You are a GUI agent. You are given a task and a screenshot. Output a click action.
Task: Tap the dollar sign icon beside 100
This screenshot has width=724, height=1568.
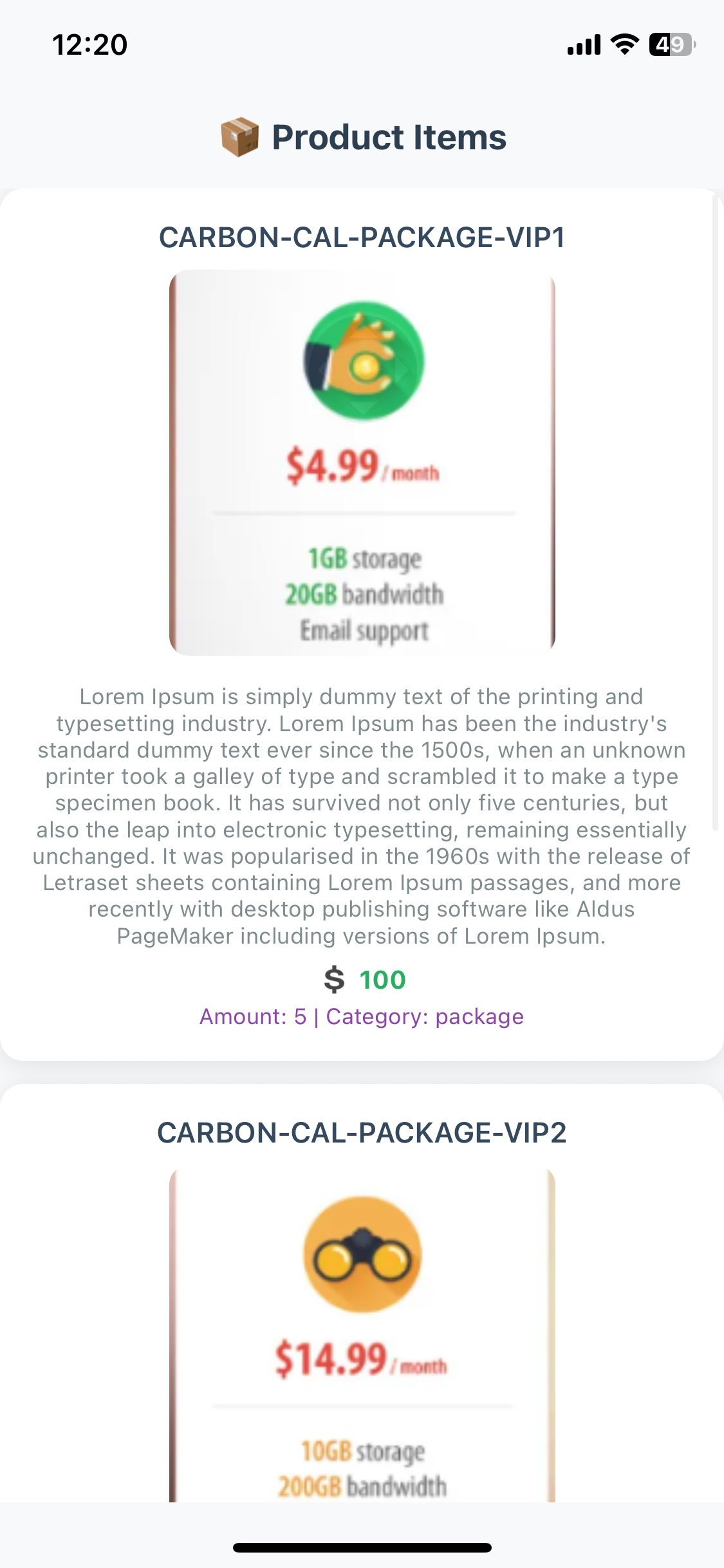pos(334,980)
